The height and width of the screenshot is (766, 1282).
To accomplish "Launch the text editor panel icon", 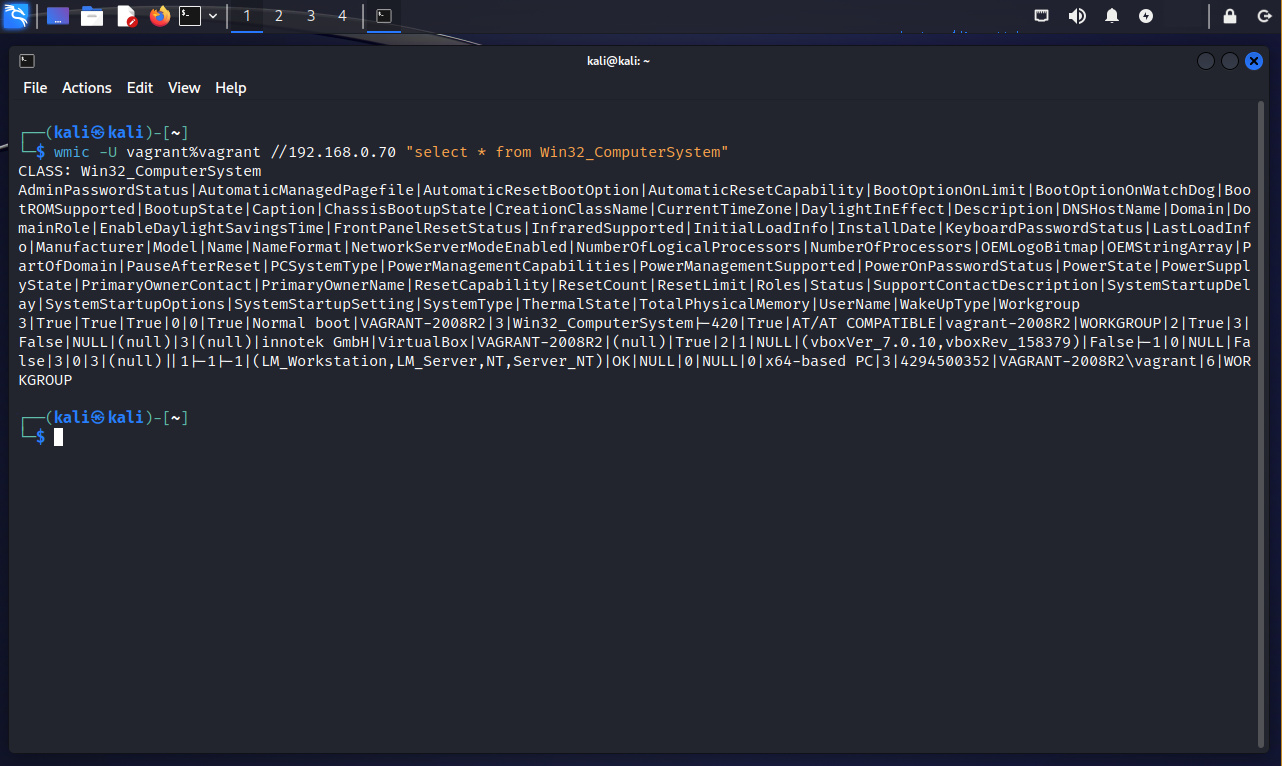I will point(126,16).
